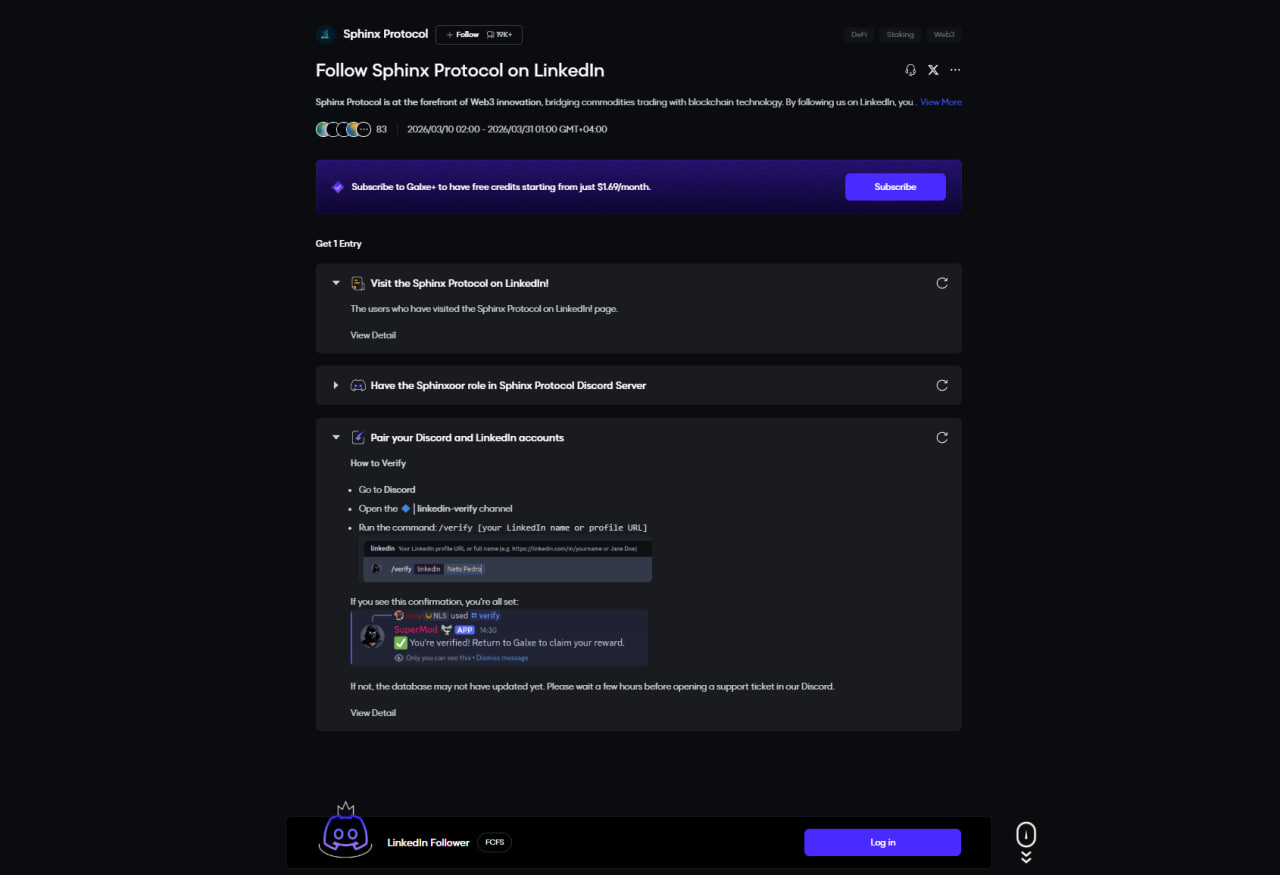The width and height of the screenshot is (1280, 875).
Task: Open the three-dot more options menu
Action: pyautogui.click(x=955, y=70)
